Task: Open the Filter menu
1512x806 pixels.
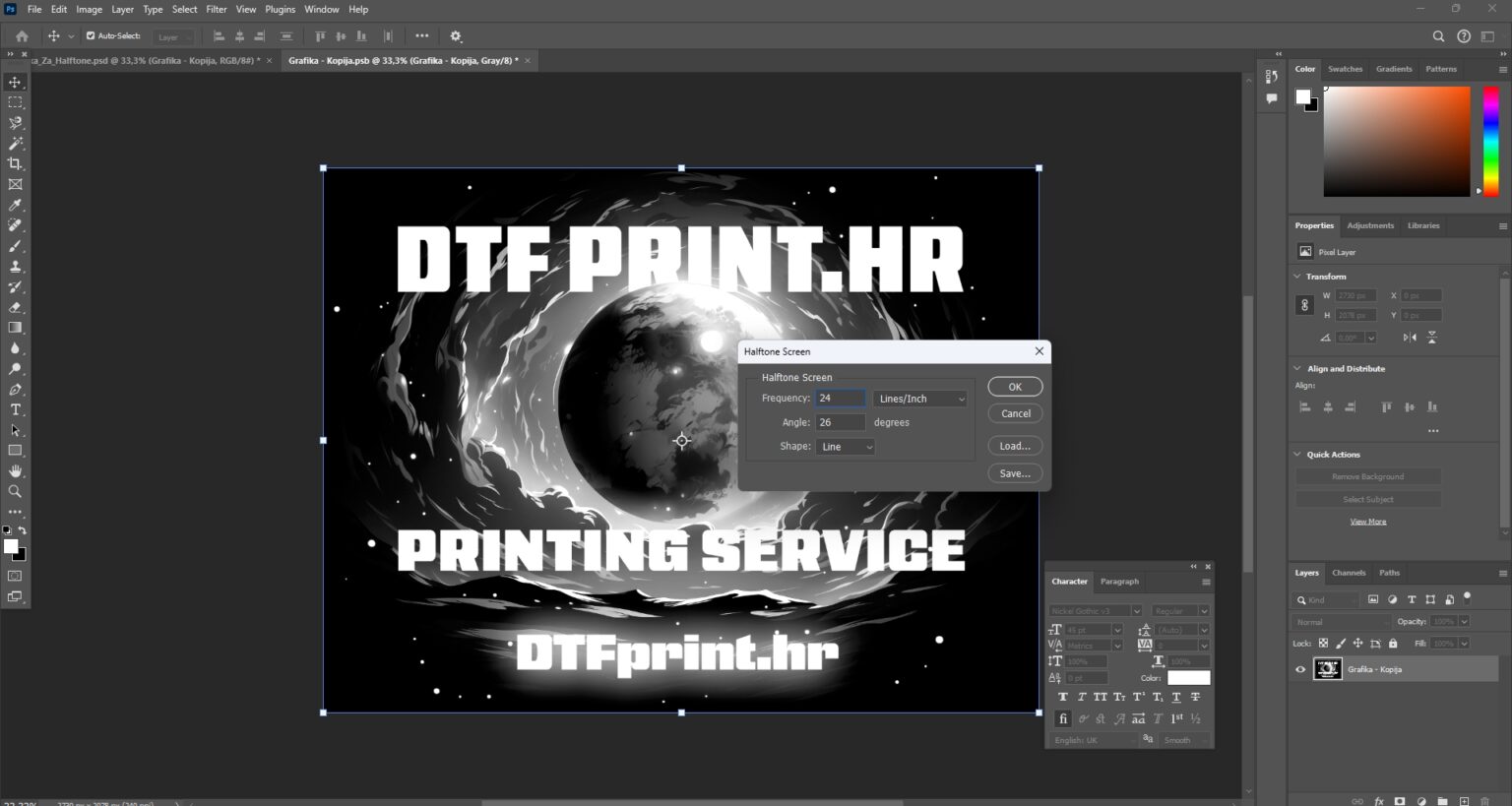Action: point(216,9)
